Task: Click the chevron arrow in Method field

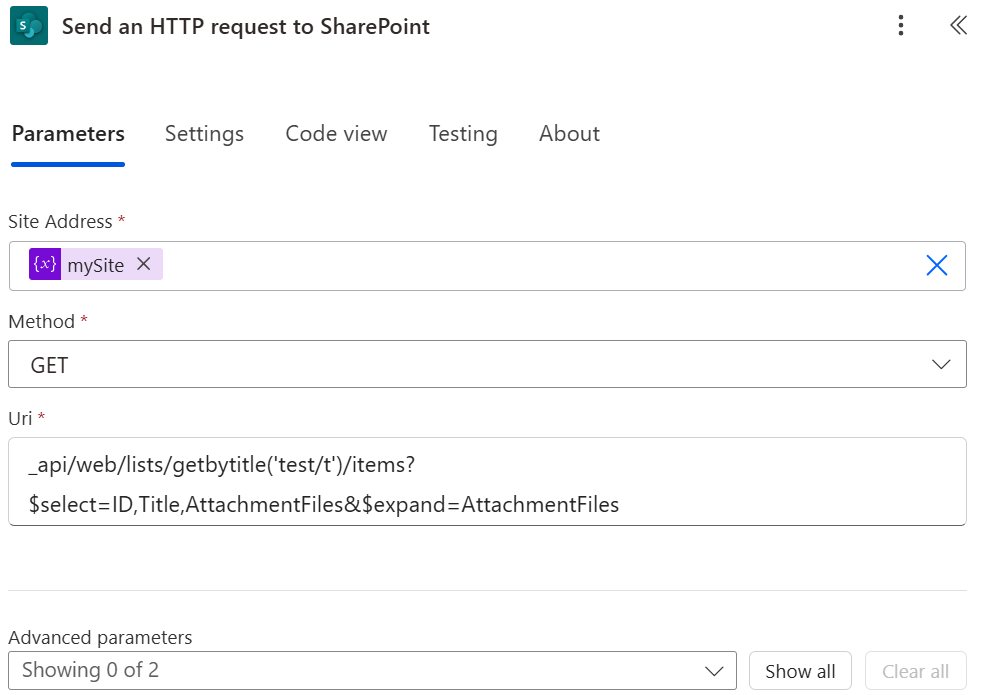Action: [941, 365]
